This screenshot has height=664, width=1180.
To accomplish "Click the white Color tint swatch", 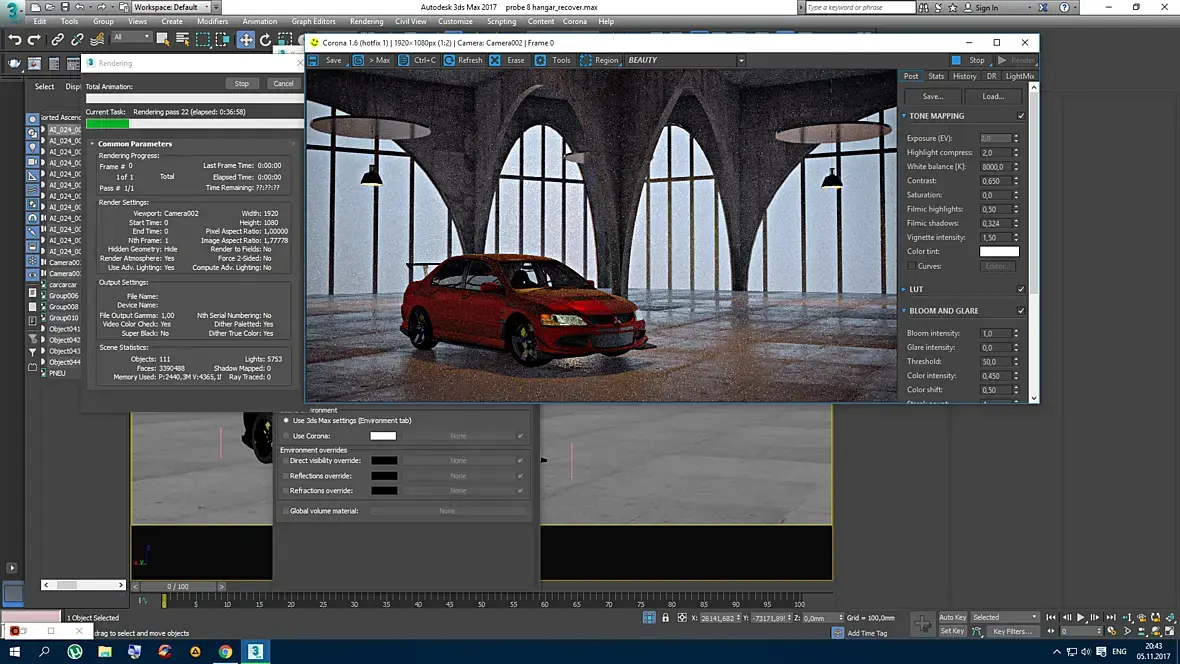I will click(998, 252).
